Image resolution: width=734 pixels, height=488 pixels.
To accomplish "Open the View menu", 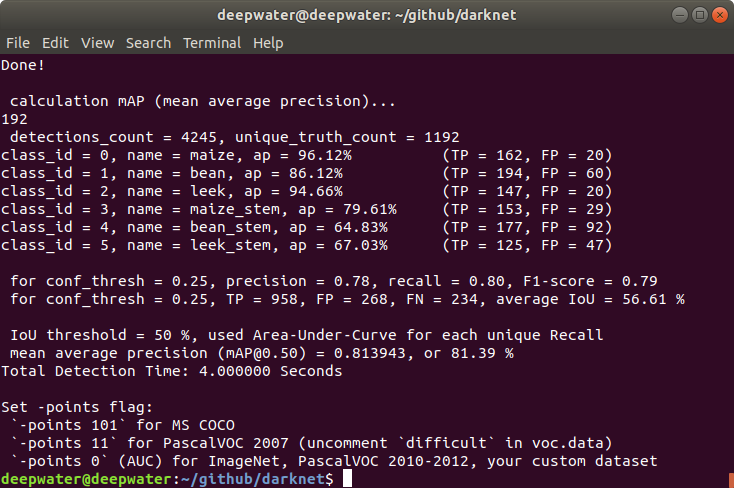I will point(97,43).
